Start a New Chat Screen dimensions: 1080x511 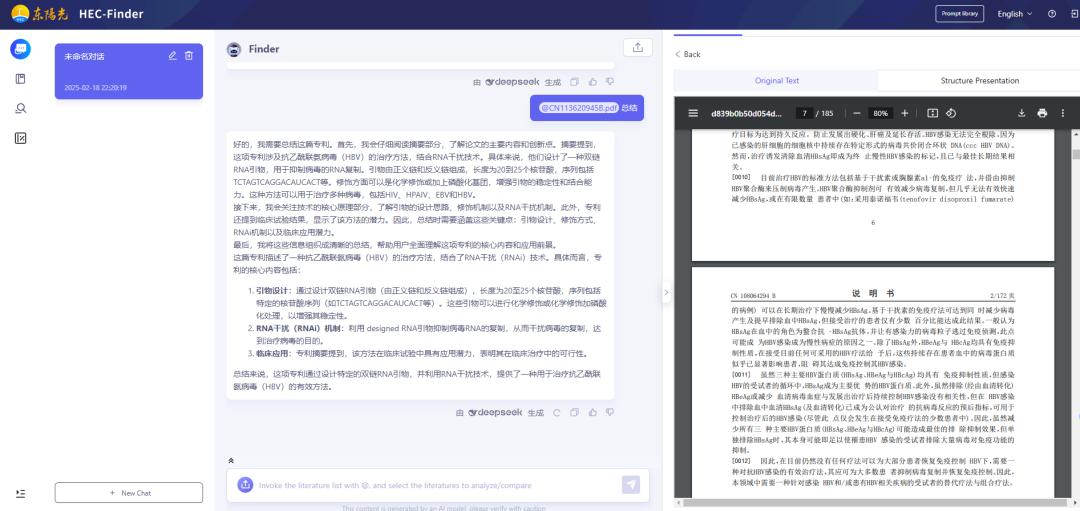[x=129, y=493]
